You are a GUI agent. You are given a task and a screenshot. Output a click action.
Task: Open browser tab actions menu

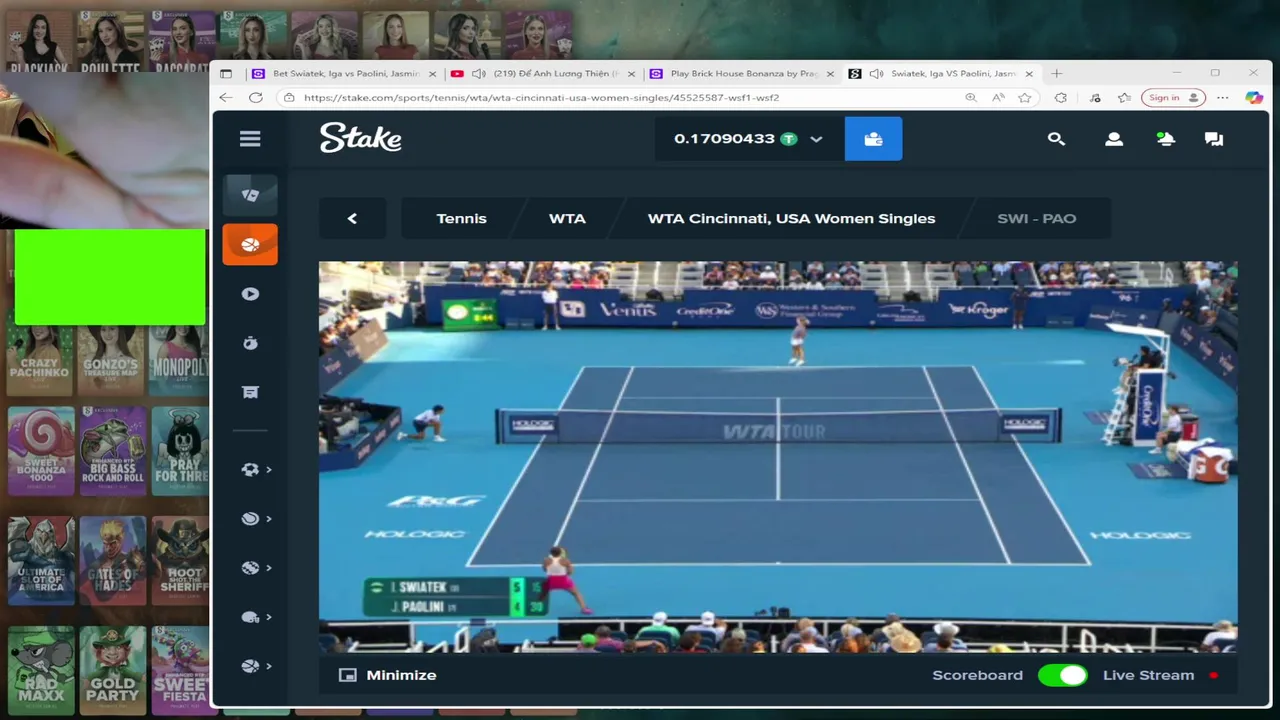tap(226, 74)
